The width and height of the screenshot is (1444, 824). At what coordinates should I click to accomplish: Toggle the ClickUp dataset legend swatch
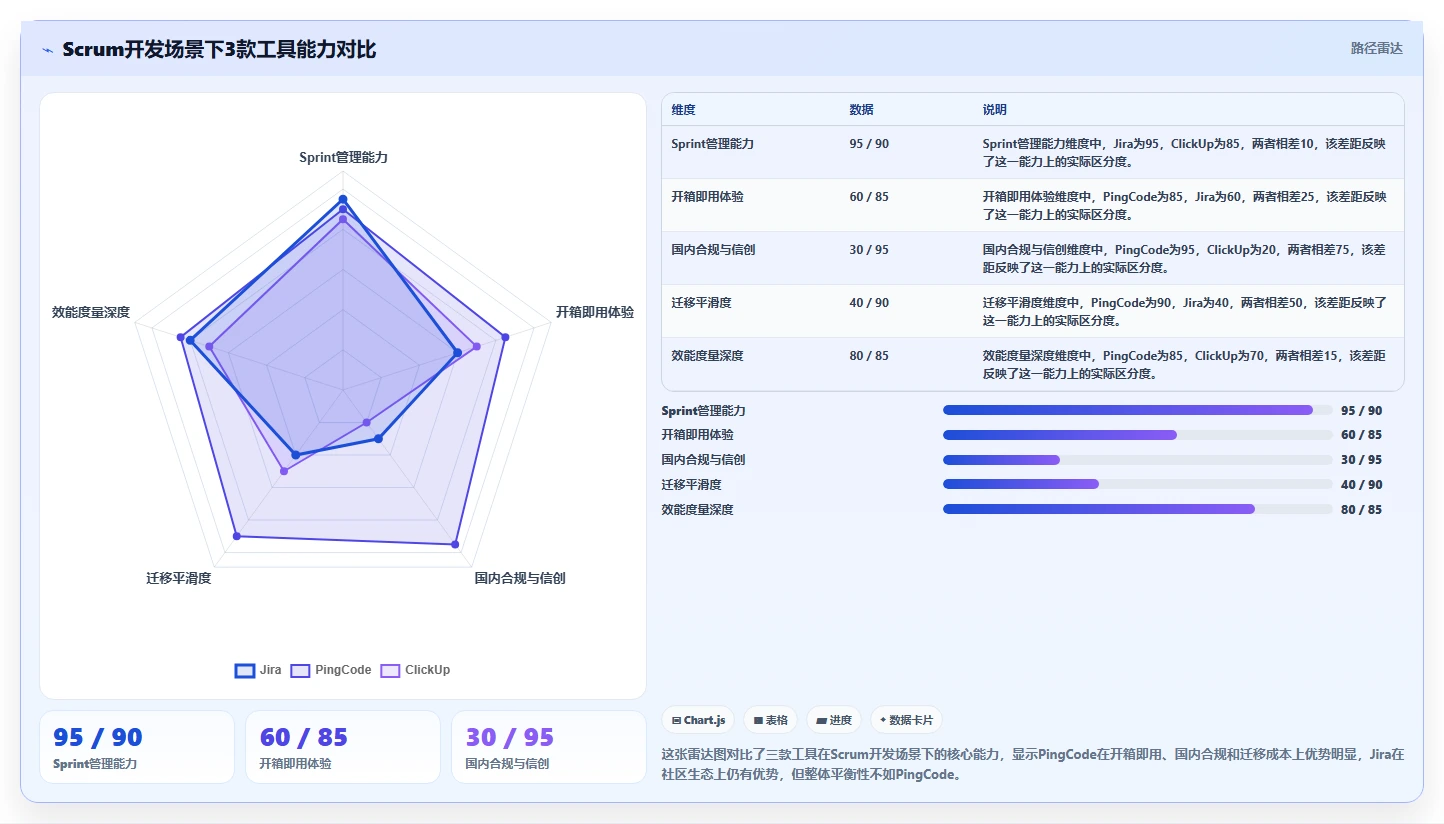click(x=390, y=670)
